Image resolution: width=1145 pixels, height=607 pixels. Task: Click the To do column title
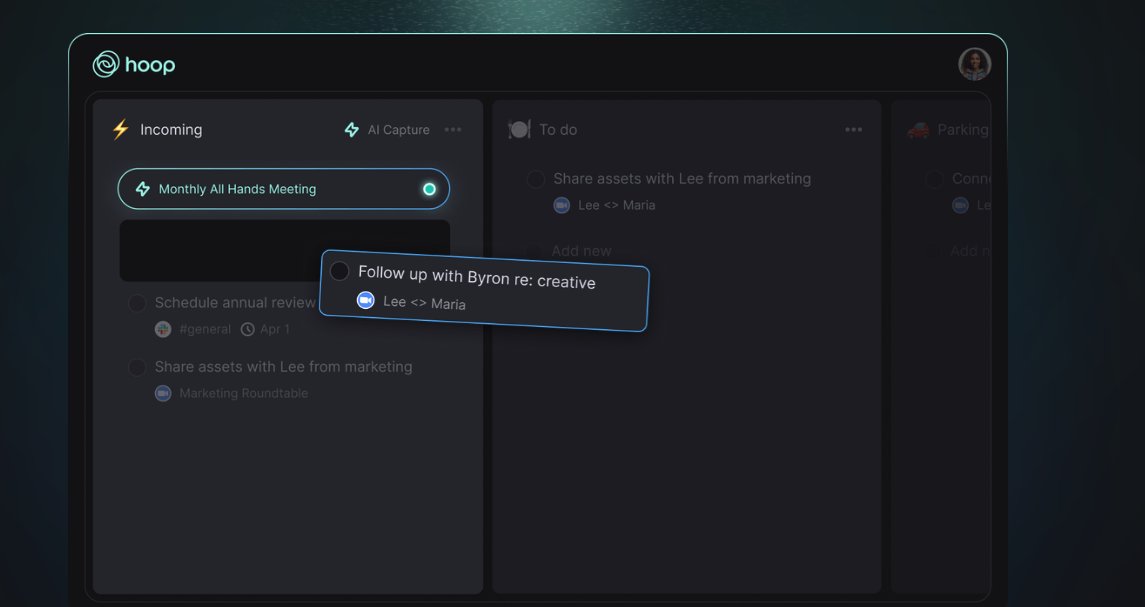(x=558, y=129)
